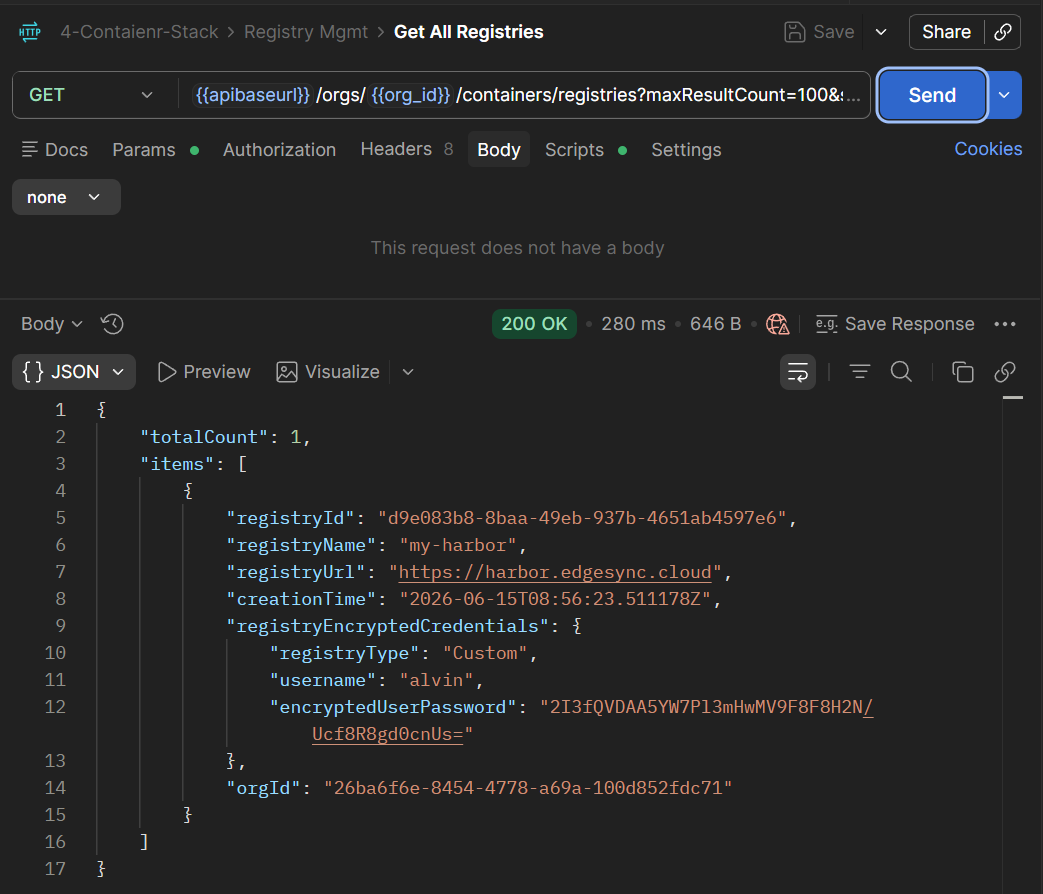Click the totalCount key on line 2
Screen dimensions: 1043x894
(x=204, y=436)
